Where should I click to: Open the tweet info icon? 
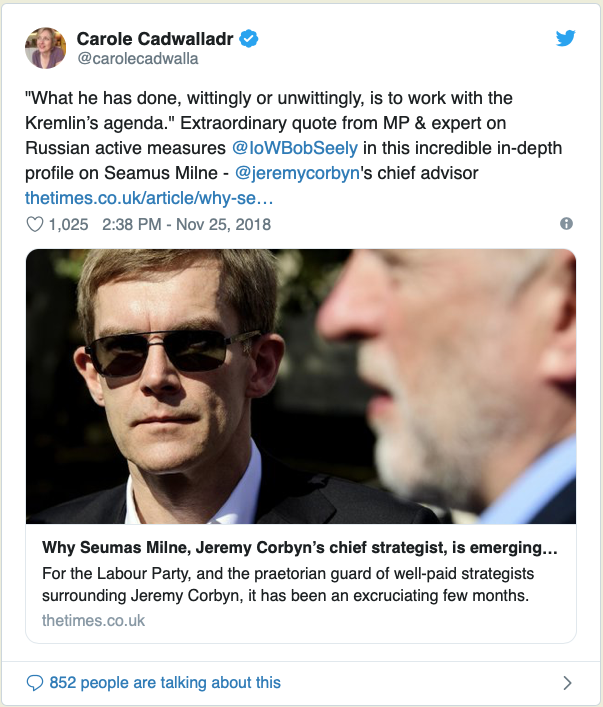[x=566, y=223]
